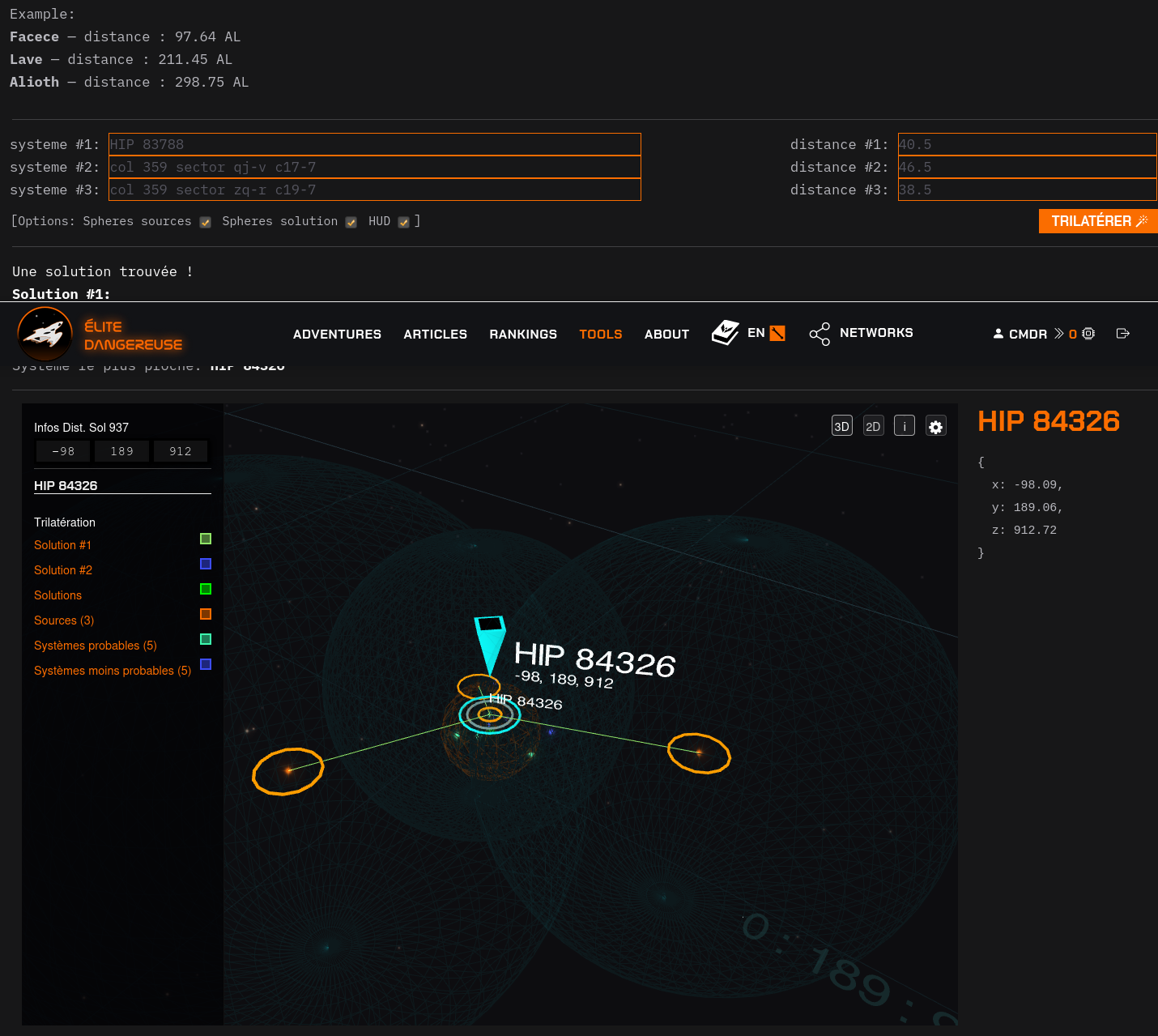
Task: Click the -98 coordinate box
Action: pyautogui.click(x=63, y=451)
